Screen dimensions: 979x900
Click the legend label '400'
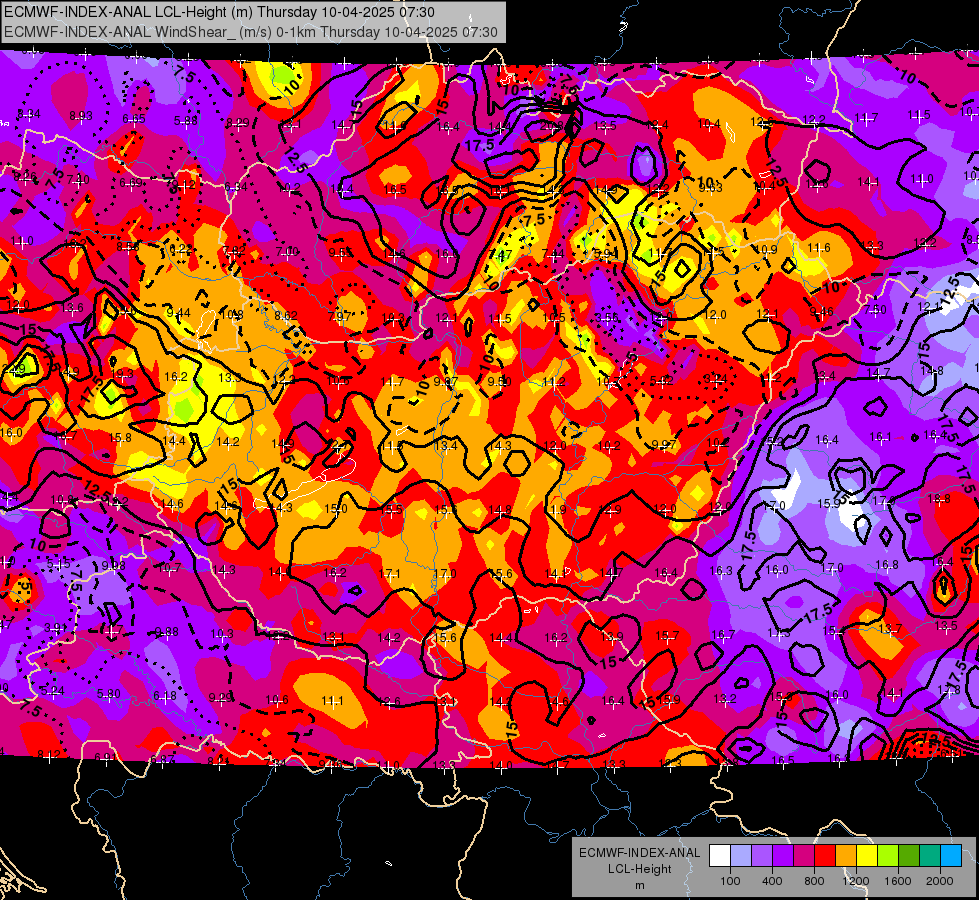coord(772,881)
